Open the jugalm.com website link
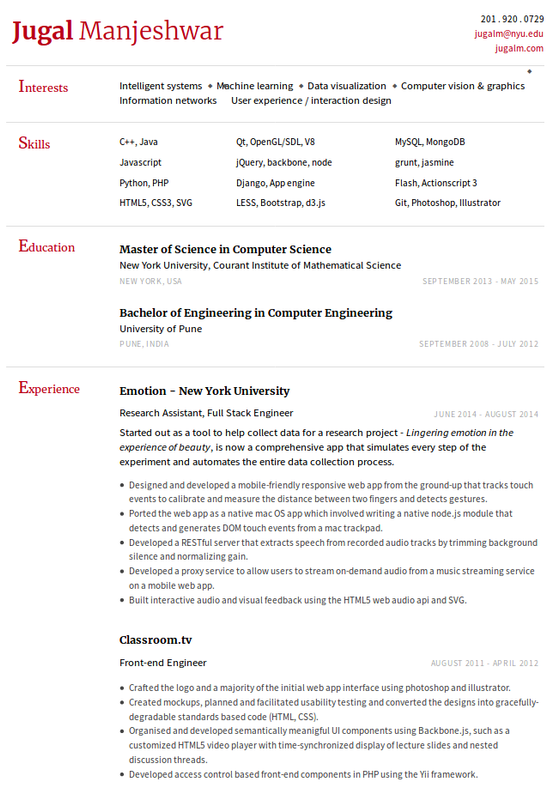The image size is (554, 800). 519,48
